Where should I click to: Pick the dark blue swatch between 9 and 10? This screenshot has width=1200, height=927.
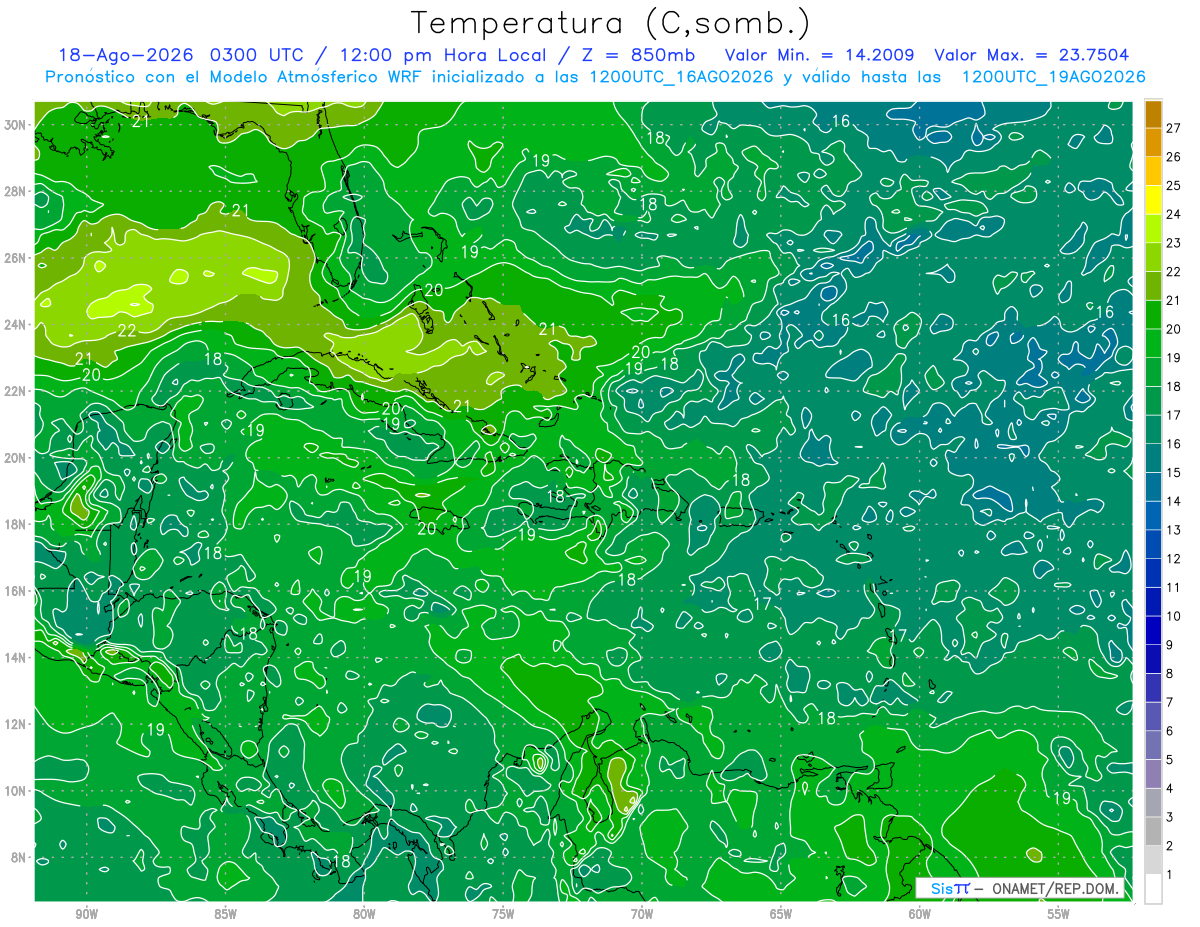coord(1153,630)
